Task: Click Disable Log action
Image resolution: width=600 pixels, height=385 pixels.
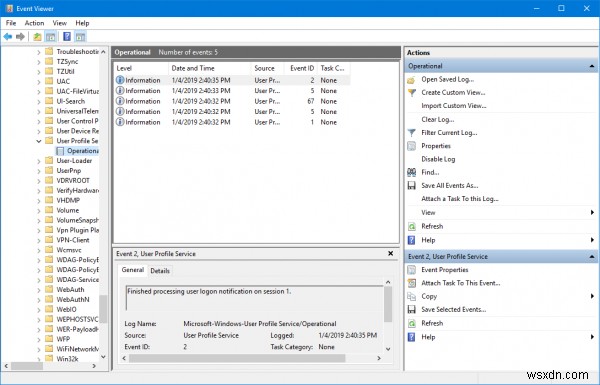Action: pyautogui.click(x=438, y=159)
